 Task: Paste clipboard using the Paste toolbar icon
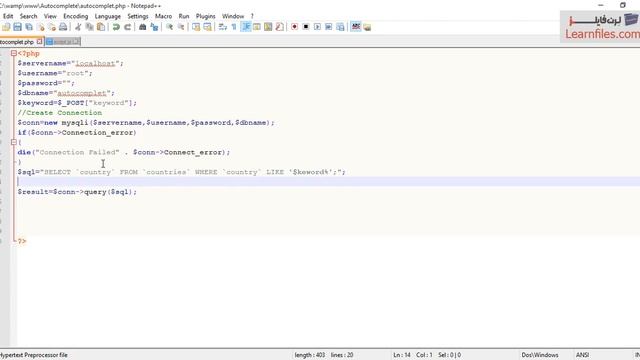coord(101,27)
